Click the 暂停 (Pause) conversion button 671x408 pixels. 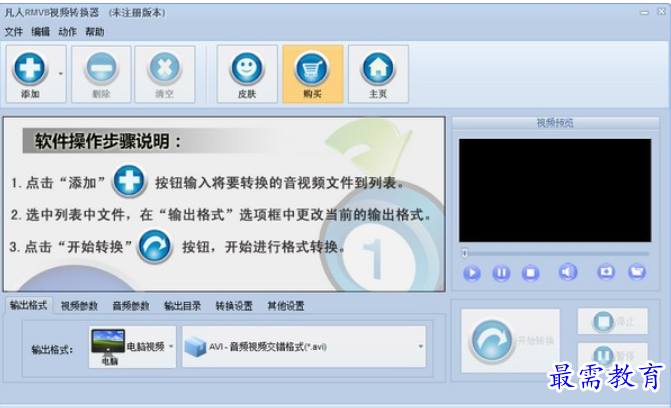pyautogui.click(x=613, y=355)
